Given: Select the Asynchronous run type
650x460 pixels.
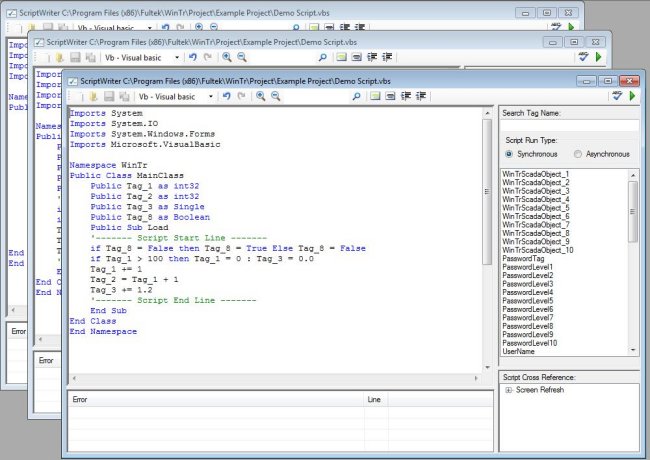Looking at the screenshot, I should click(x=578, y=154).
